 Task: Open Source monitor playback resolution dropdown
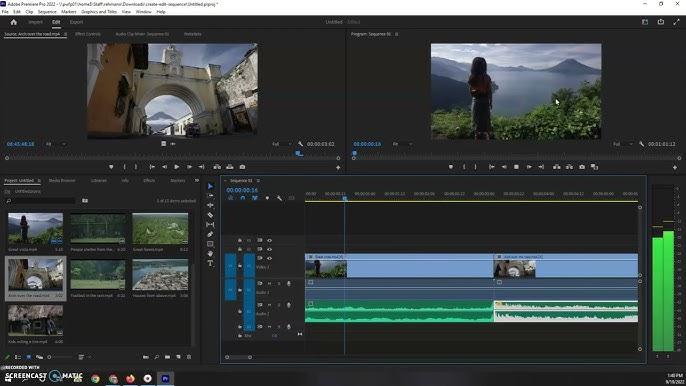coord(281,144)
